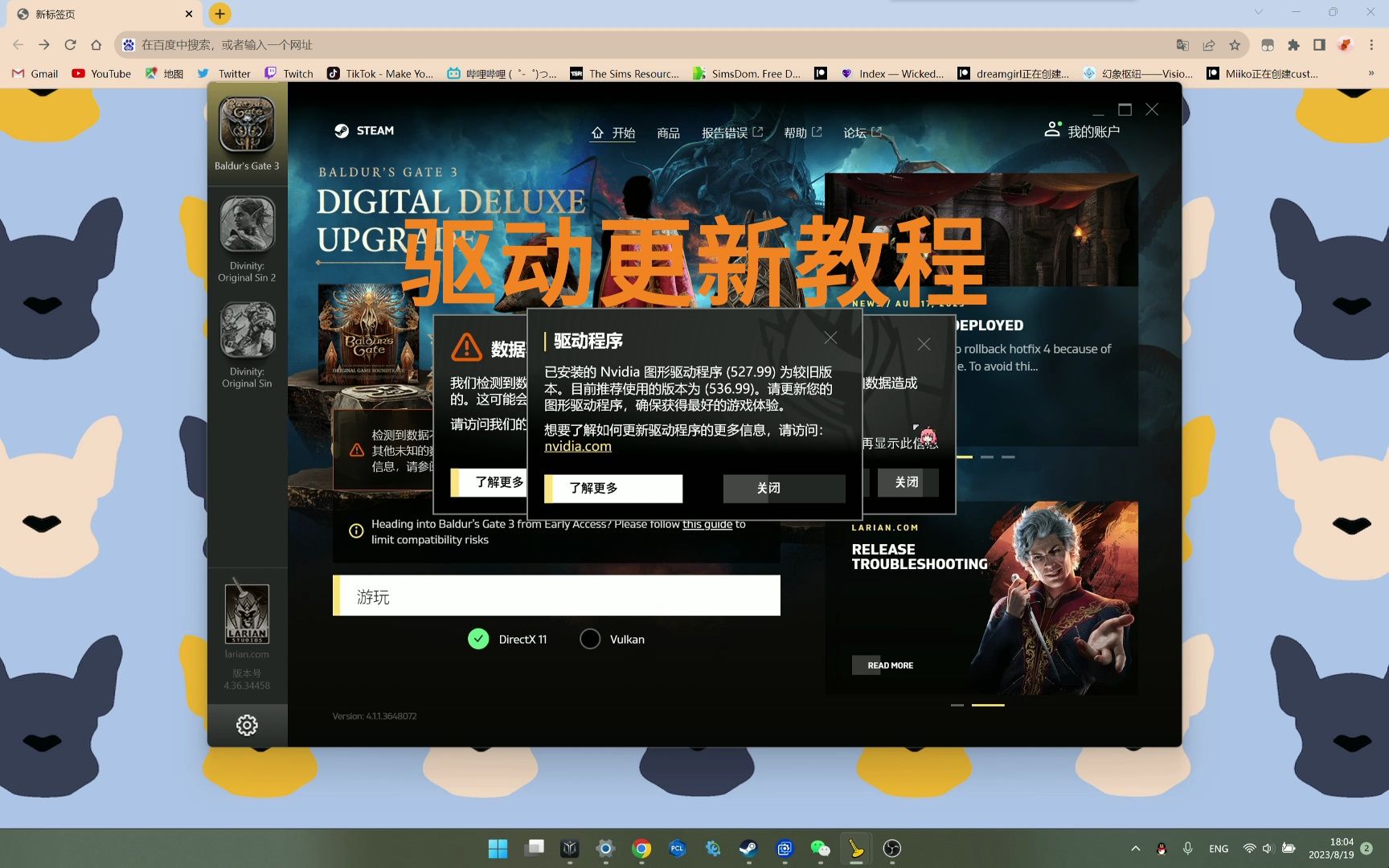Open 我的账户 account menu

click(1081, 130)
